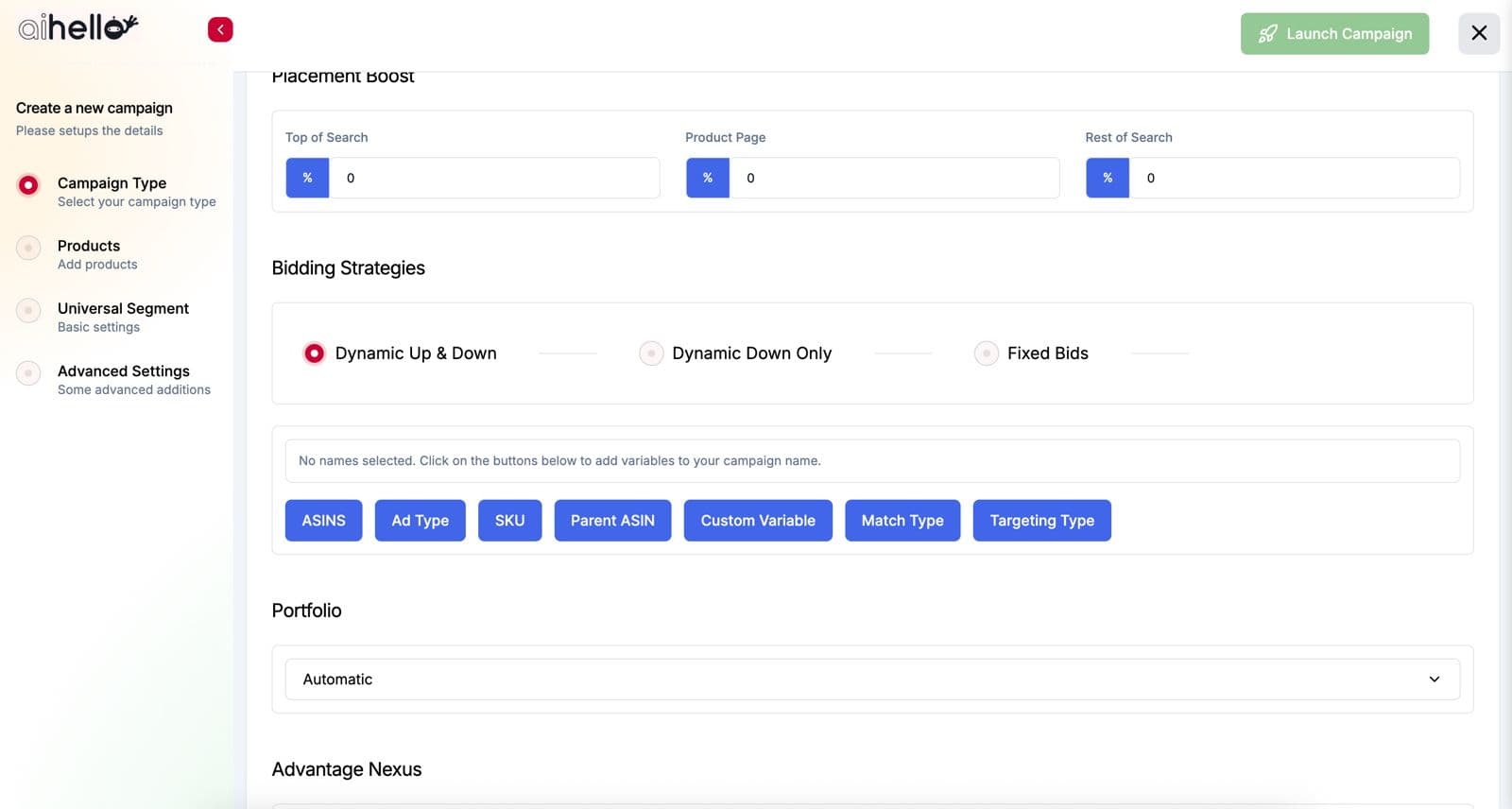Select the Dynamic Up & Down bidding strategy
Viewport: 1512px width, 809px height.
[x=315, y=353]
